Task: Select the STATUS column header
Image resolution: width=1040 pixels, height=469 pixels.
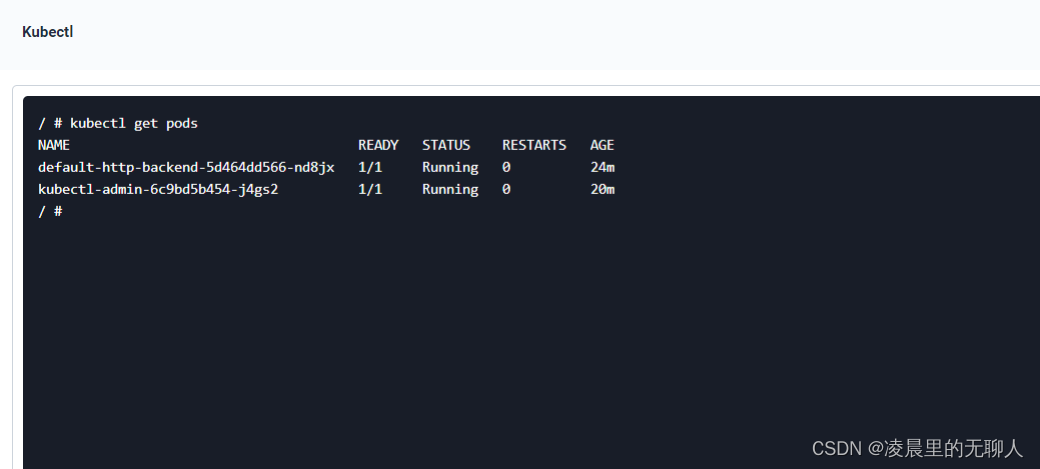Action: pyautogui.click(x=446, y=145)
